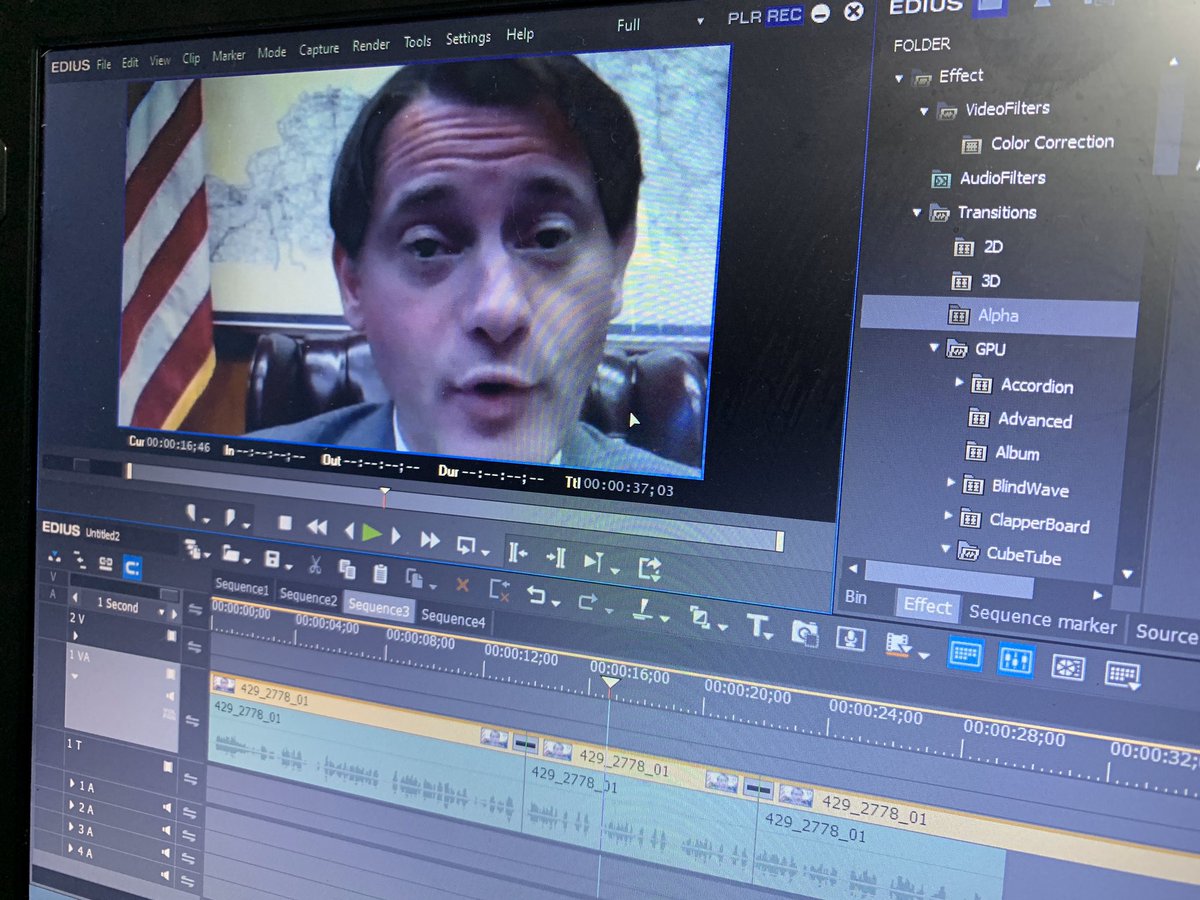1200x900 pixels.
Task: Click the Ripple delete icon
Action: (499, 590)
